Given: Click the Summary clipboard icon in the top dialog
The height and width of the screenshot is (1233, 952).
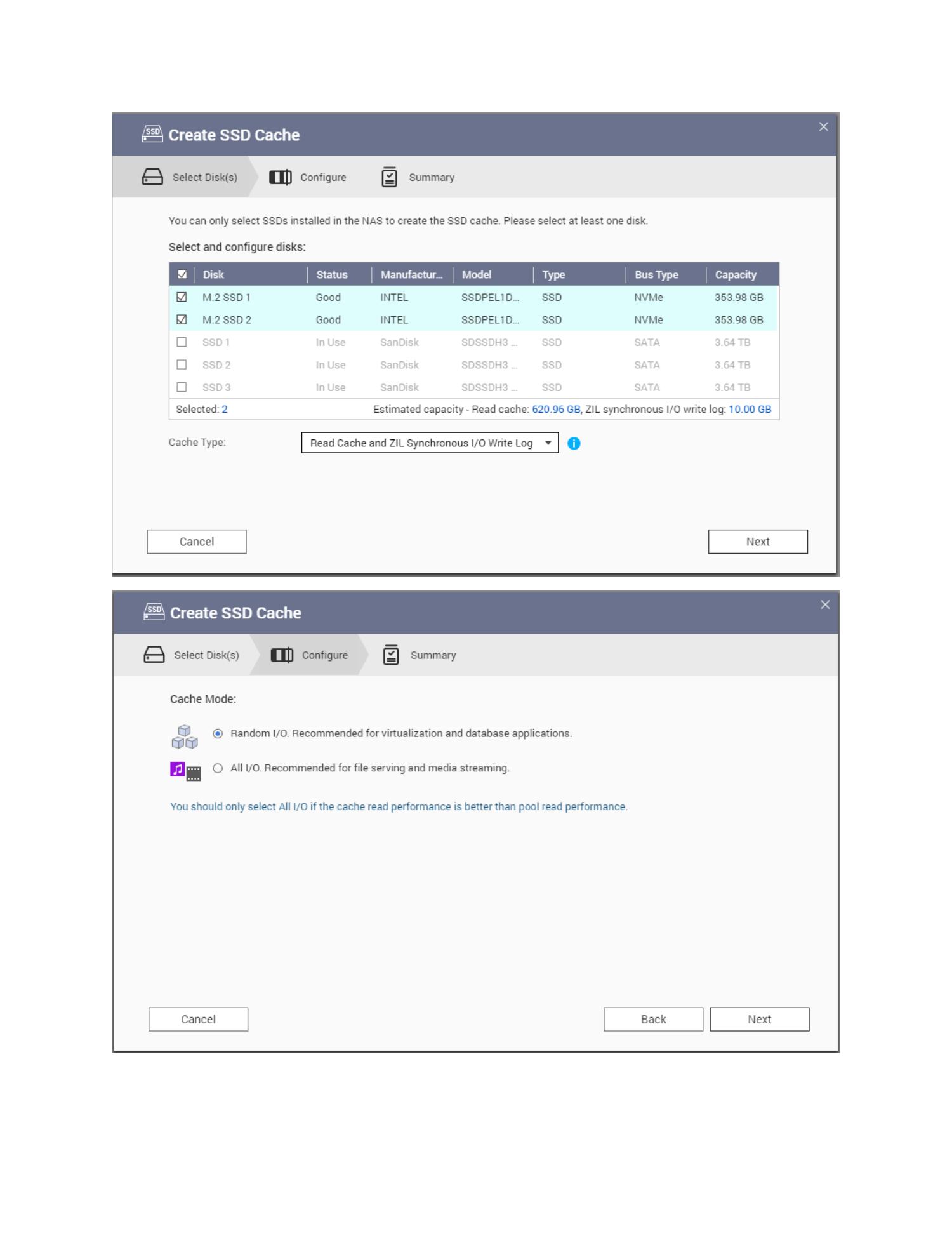Looking at the screenshot, I should pyautogui.click(x=389, y=177).
